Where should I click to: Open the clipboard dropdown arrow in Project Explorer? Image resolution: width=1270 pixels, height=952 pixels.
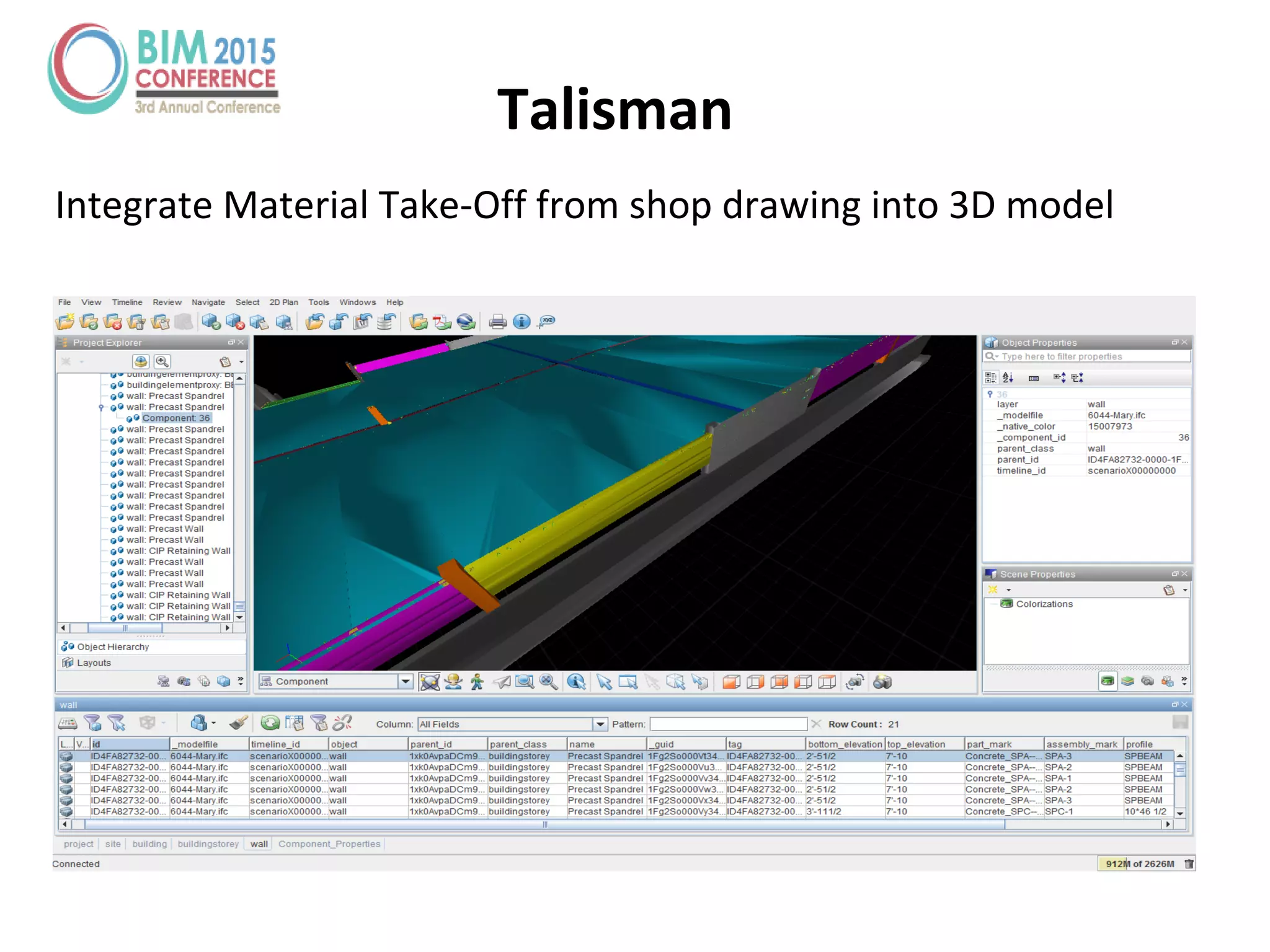[241, 362]
